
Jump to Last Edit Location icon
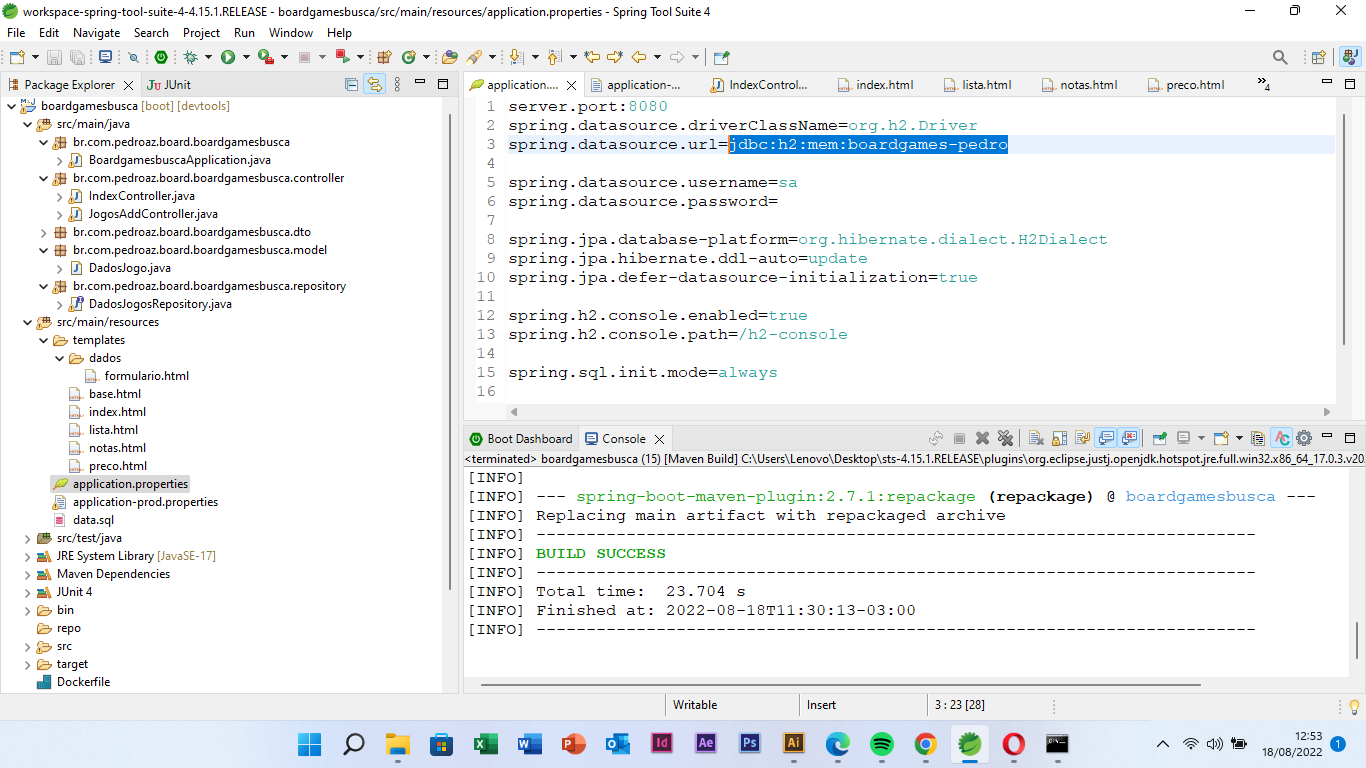click(592, 57)
